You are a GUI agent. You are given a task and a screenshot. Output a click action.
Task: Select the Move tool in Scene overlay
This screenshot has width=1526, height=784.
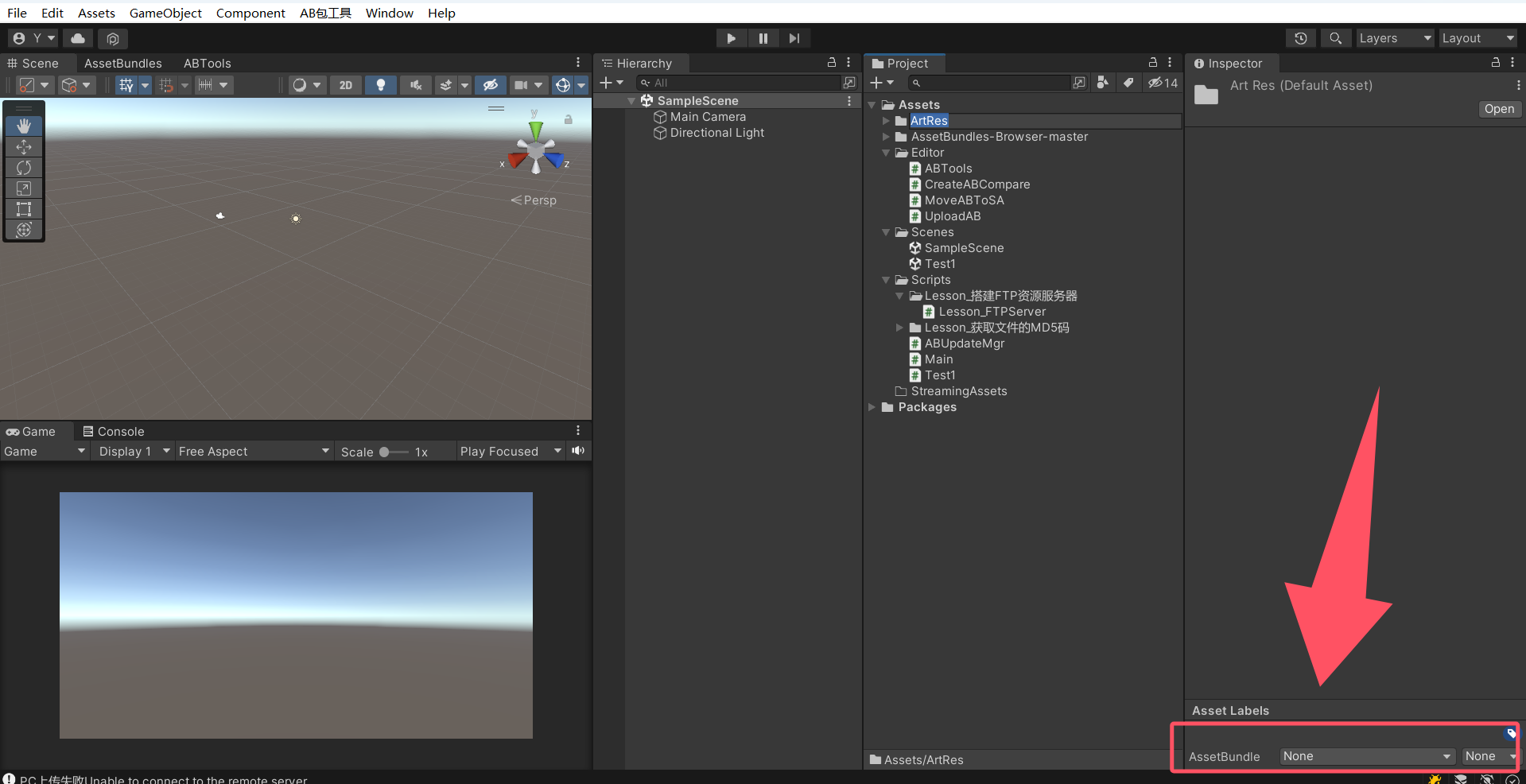click(24, 147)
